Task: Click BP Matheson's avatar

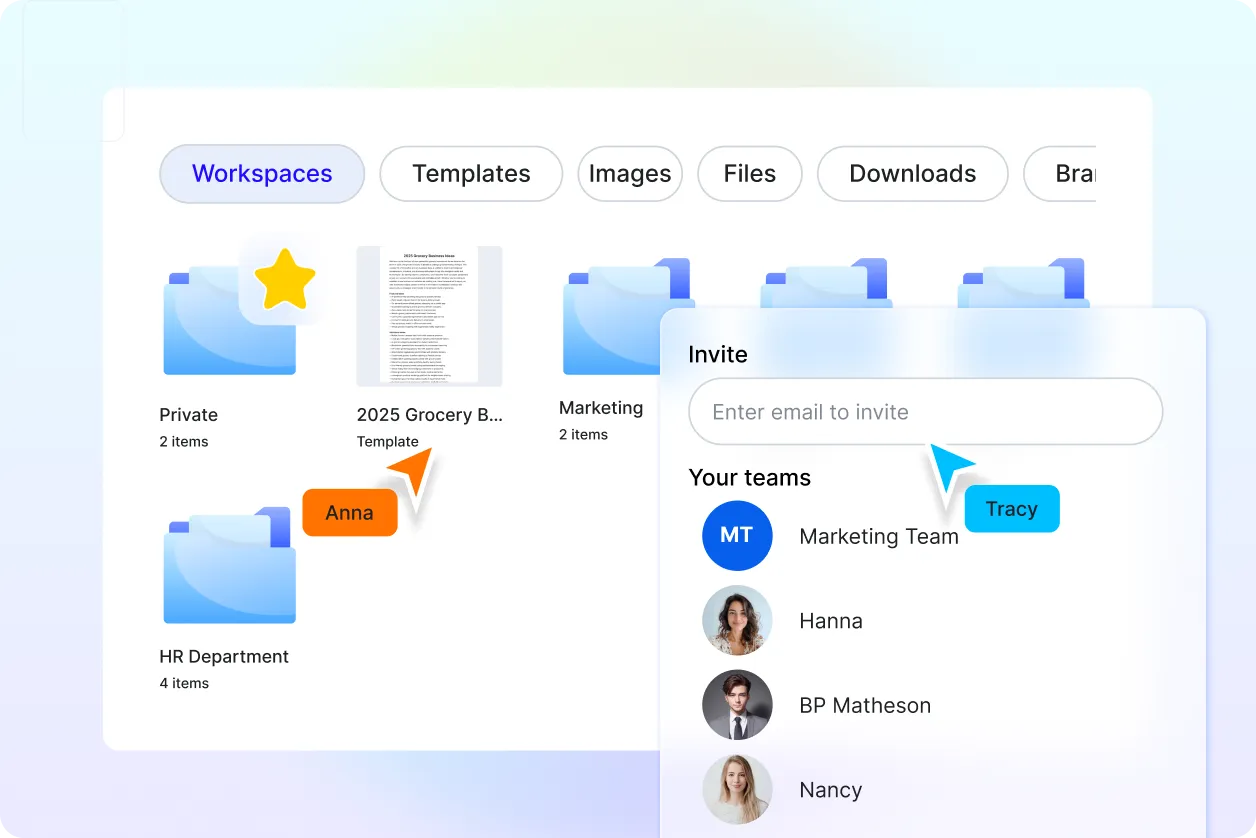Action: pos(737,705)
